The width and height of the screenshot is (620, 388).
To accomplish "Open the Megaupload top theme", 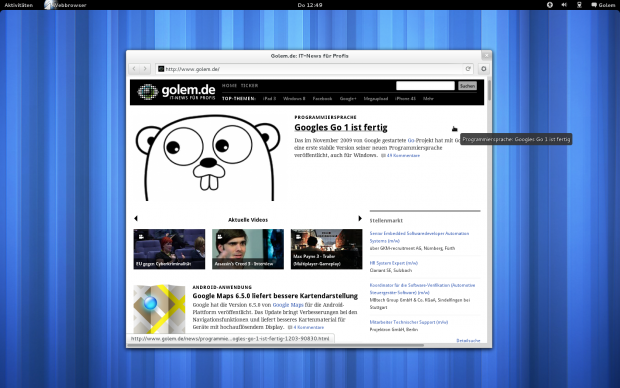I will click(376, 98).
